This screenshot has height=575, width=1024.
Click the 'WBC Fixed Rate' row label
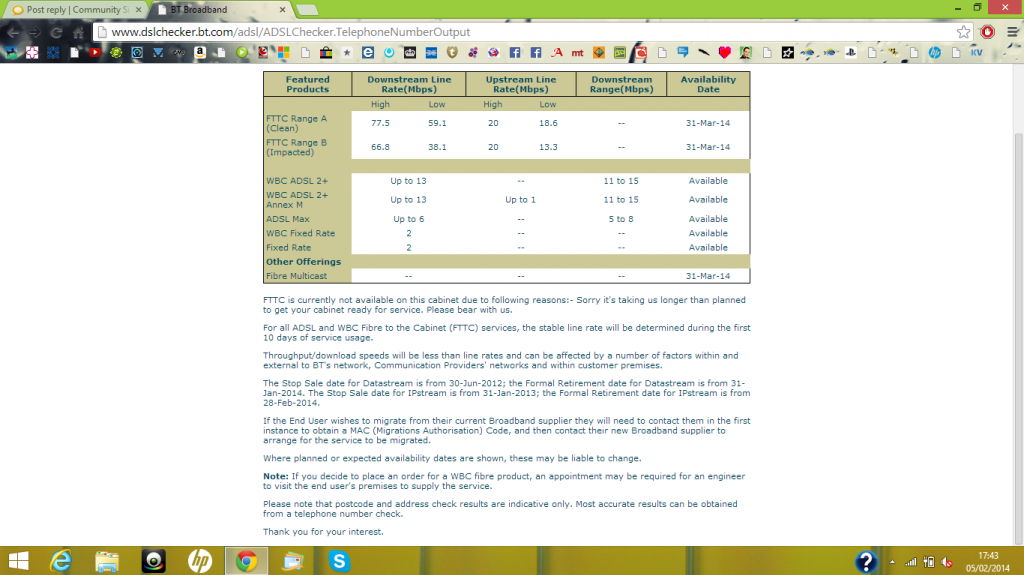[x=300, y=233]
